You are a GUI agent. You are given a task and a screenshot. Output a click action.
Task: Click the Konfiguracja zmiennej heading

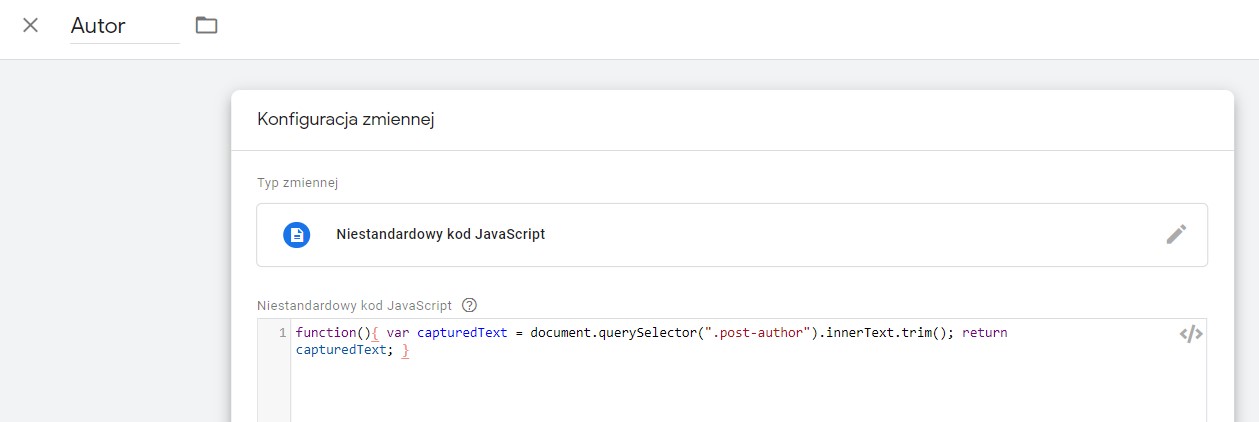point(346,120)
